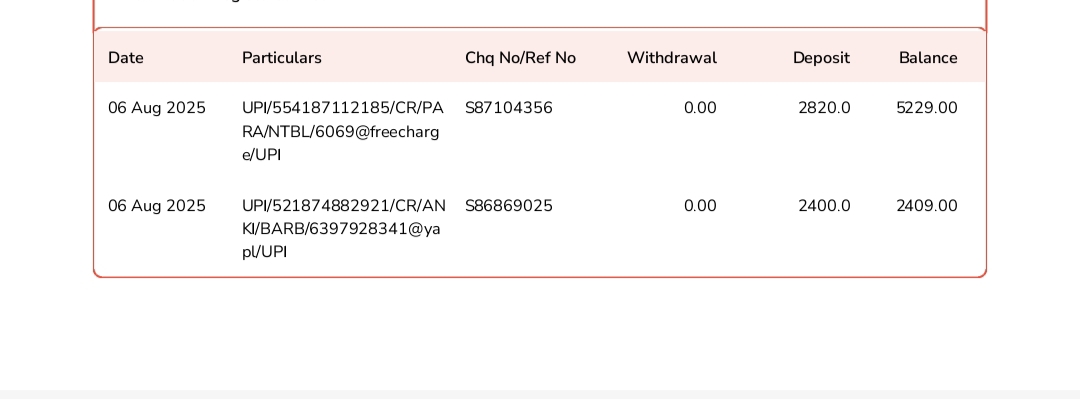This screenshot has height=402, width=1080.
Task: Select the BARB UPI transaction particulars
Action: 342,229
